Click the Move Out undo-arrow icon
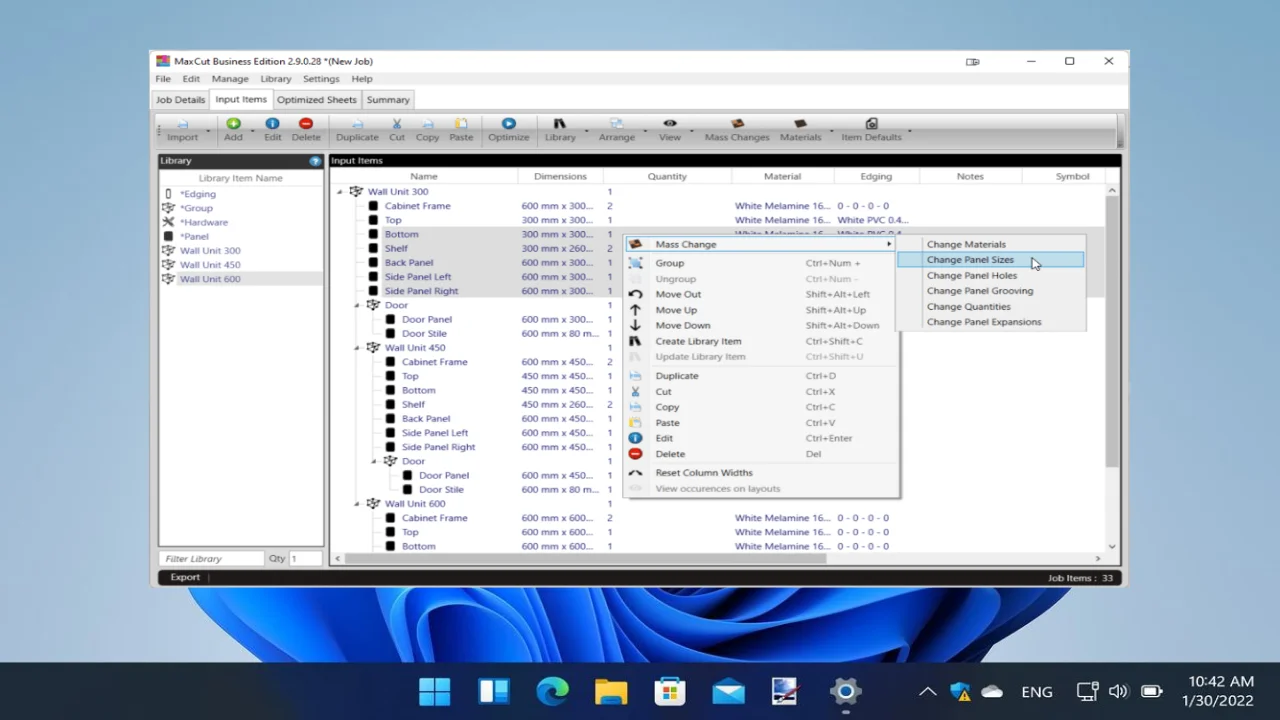 coord(635,294)
